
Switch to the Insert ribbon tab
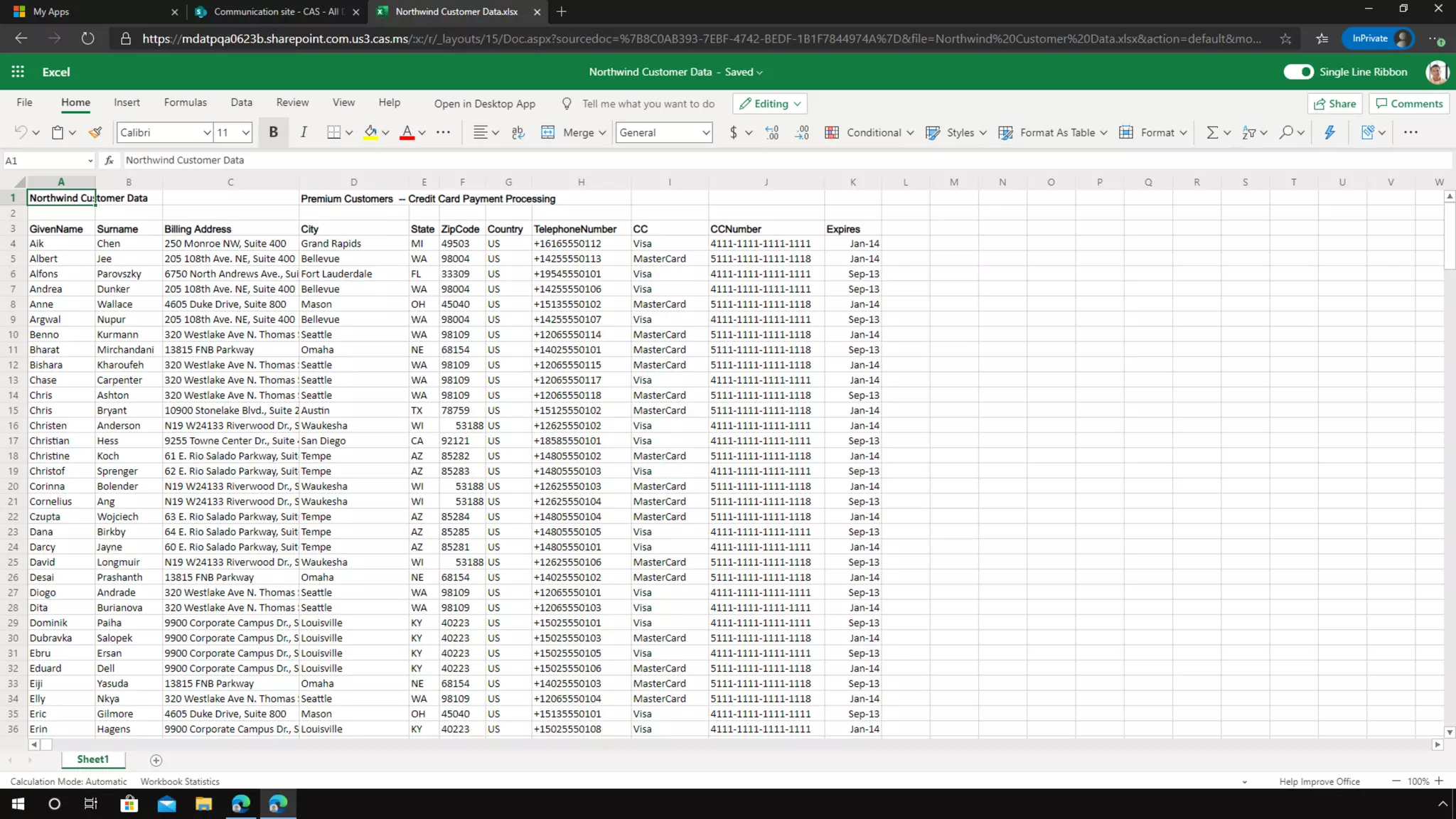pyautogui.click(x=127, y=102)
